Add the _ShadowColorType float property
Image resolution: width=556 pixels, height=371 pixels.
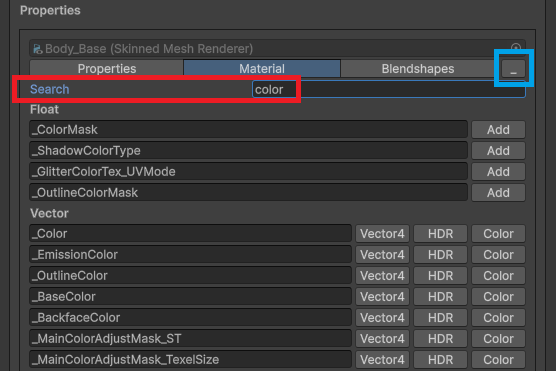click(x=498, y=151)
